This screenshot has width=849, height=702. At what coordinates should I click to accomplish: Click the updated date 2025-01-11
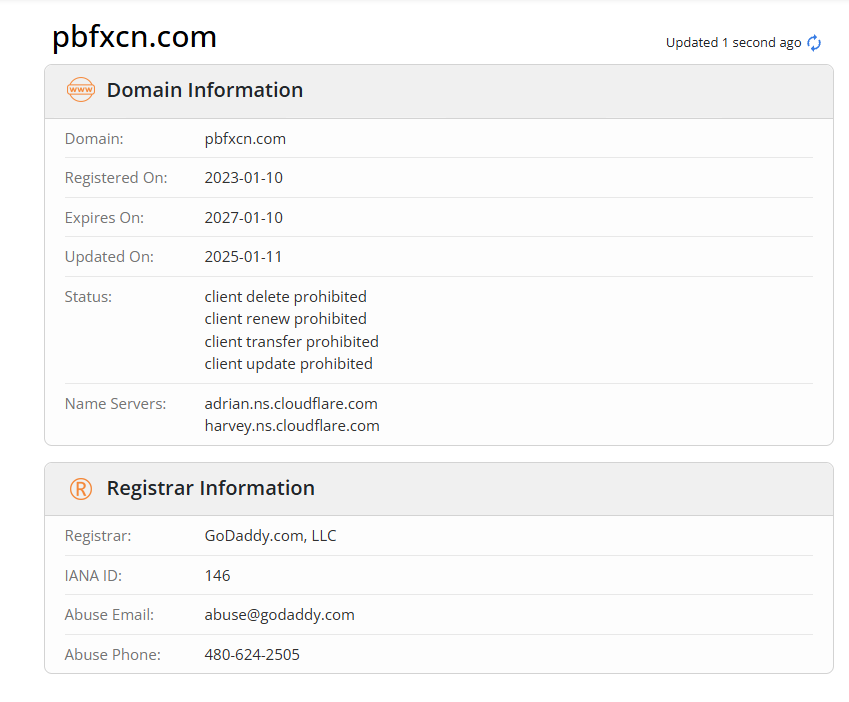[x=243, y=257]
